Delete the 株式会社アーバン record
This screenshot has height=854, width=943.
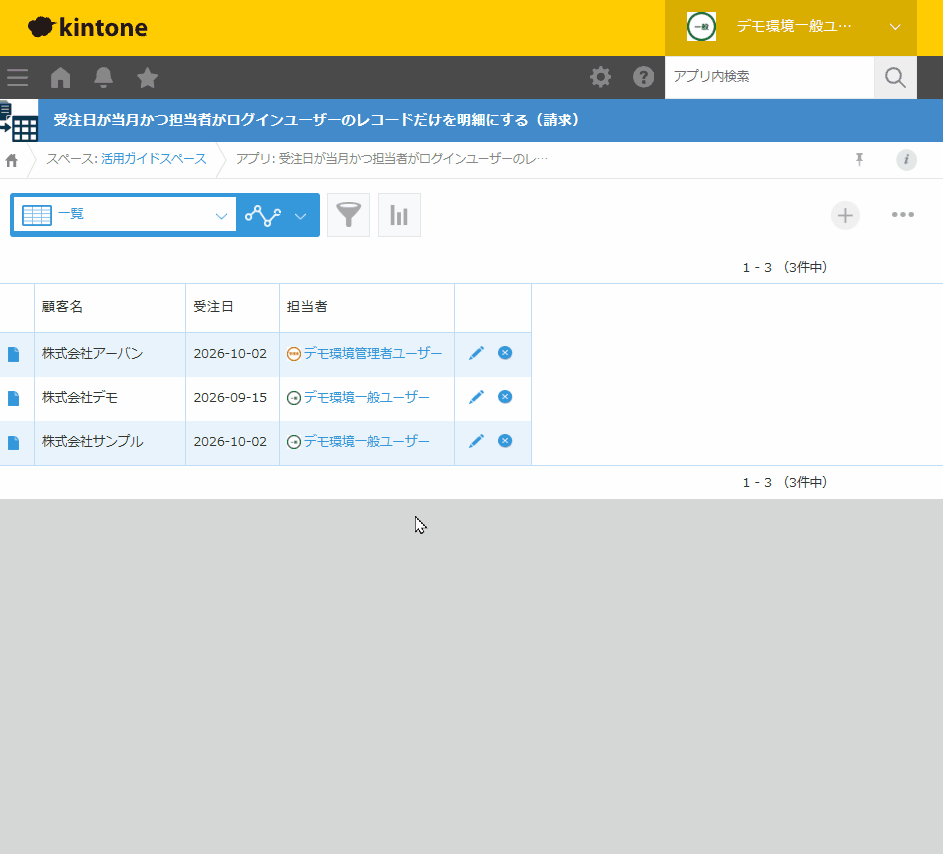[x=505, y=353]
